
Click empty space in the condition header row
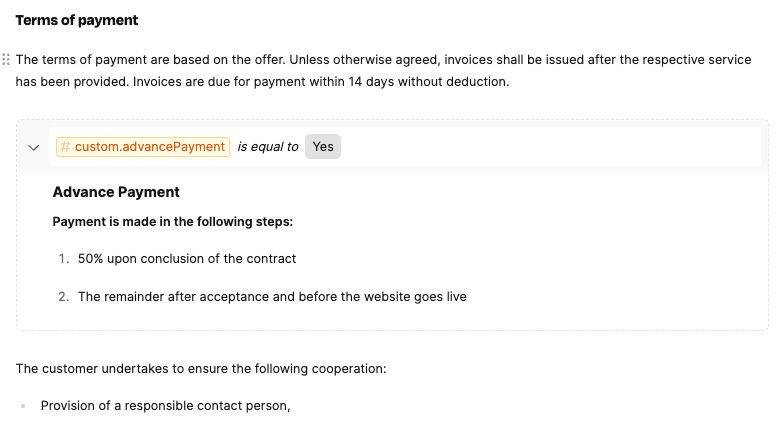[549, 147]
